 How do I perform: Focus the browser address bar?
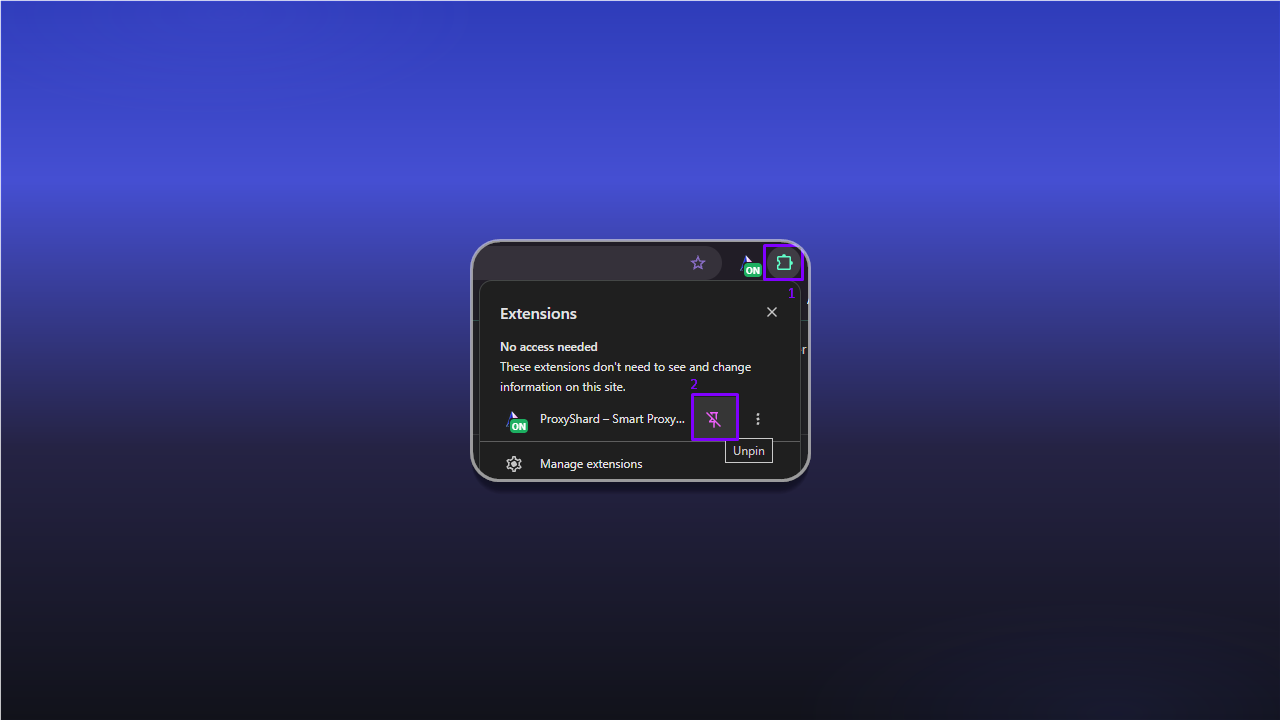(598, 263)
